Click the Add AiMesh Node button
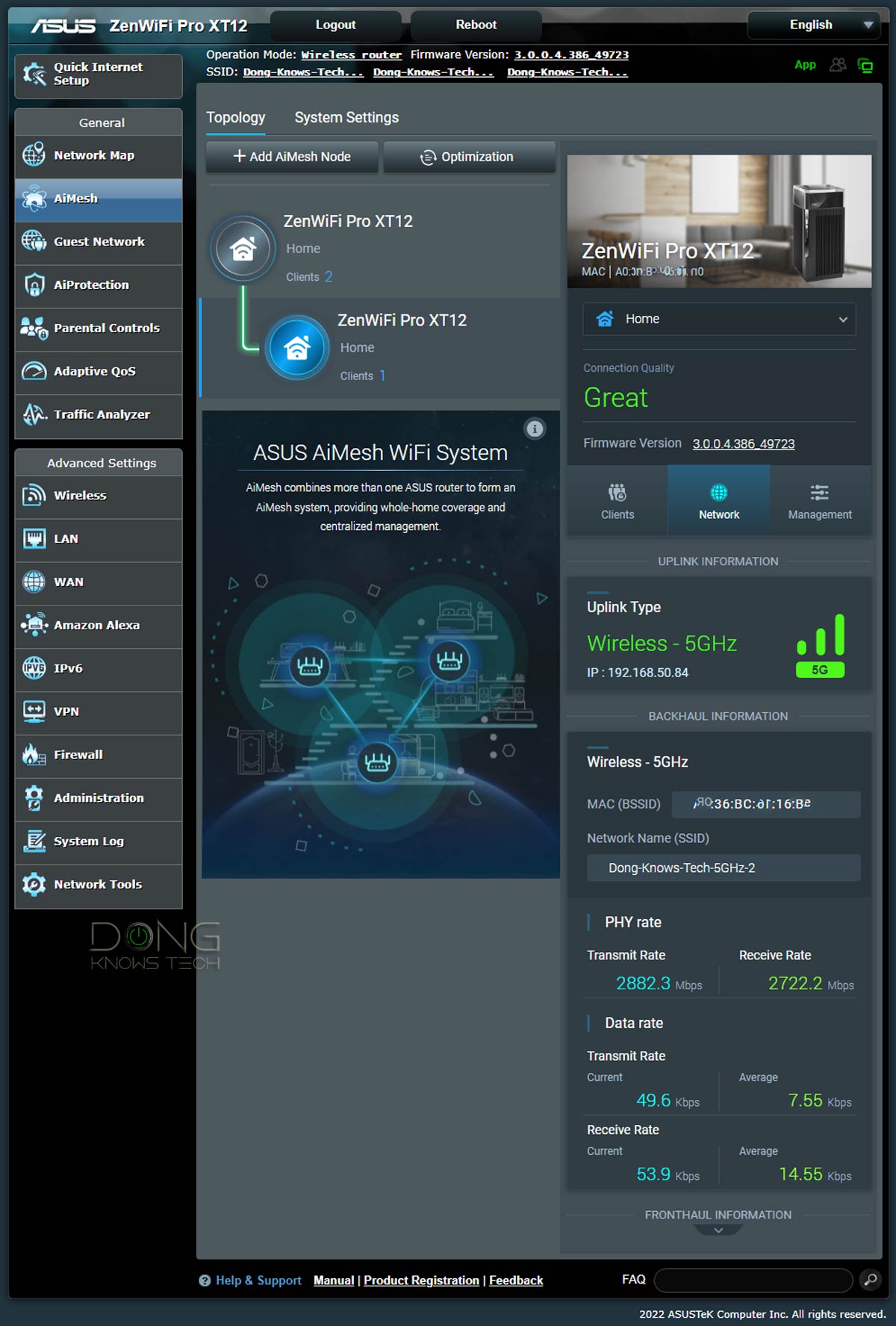The image size is (896, 1326). pyautogui.click(x=292, y=157)
